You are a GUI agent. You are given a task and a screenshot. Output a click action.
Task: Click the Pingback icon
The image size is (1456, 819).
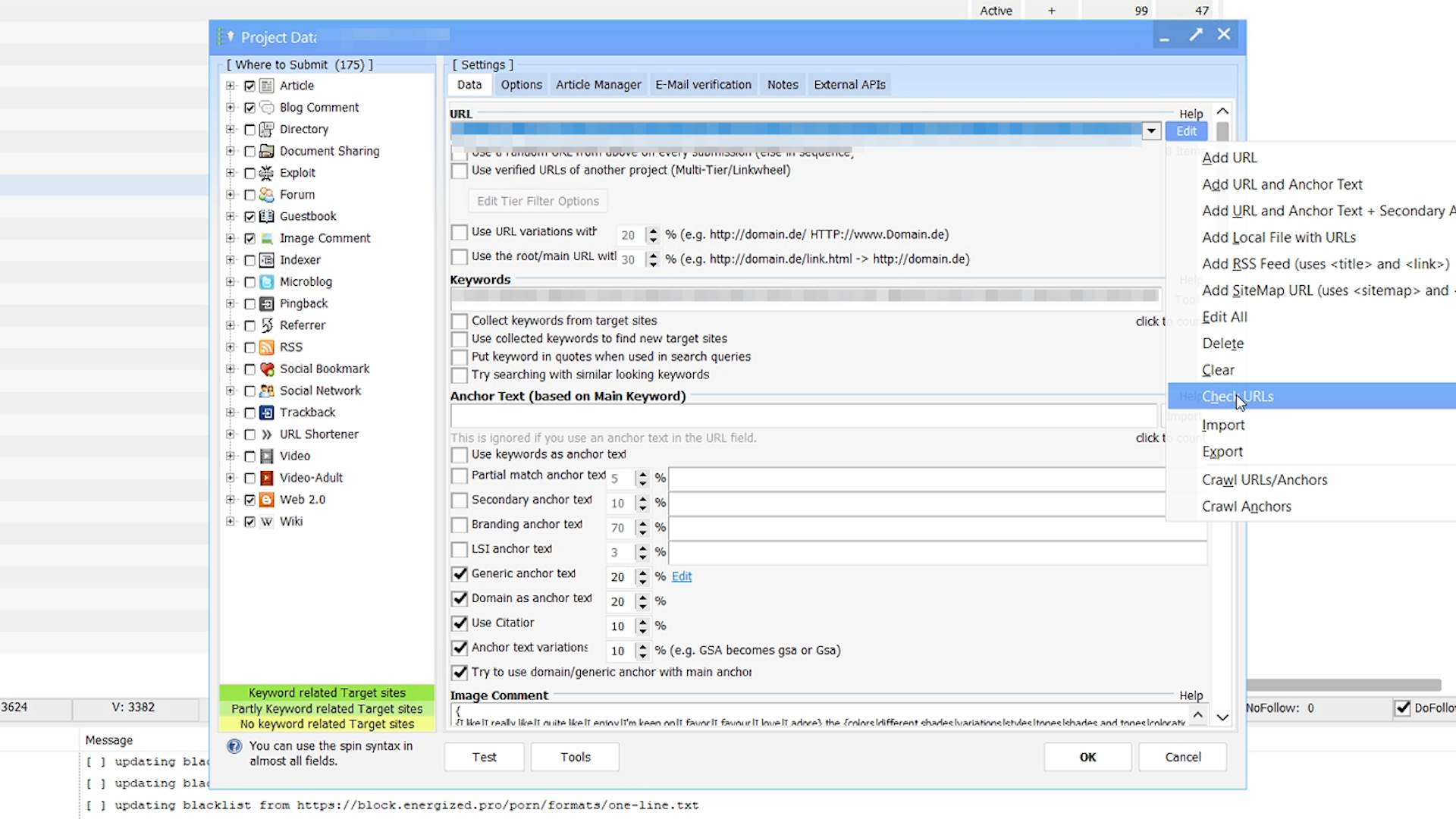[267, 304]
